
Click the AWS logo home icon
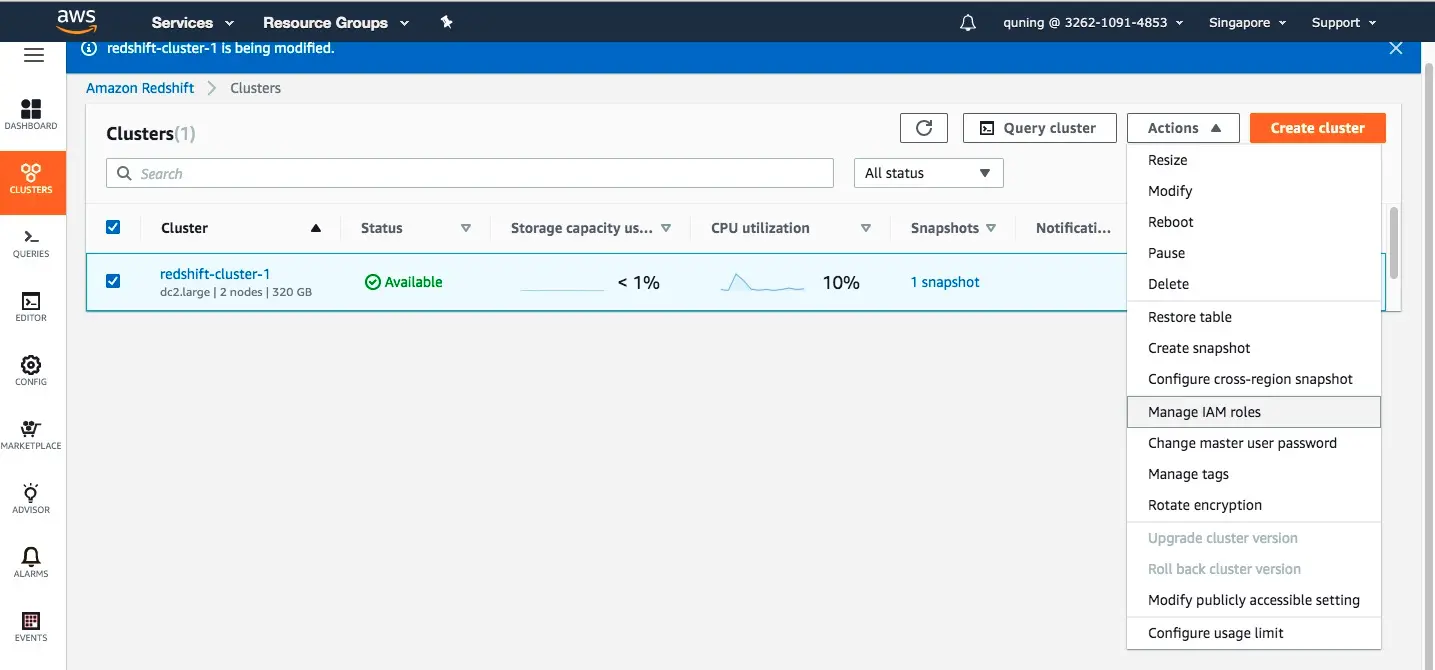click(76, 21)
